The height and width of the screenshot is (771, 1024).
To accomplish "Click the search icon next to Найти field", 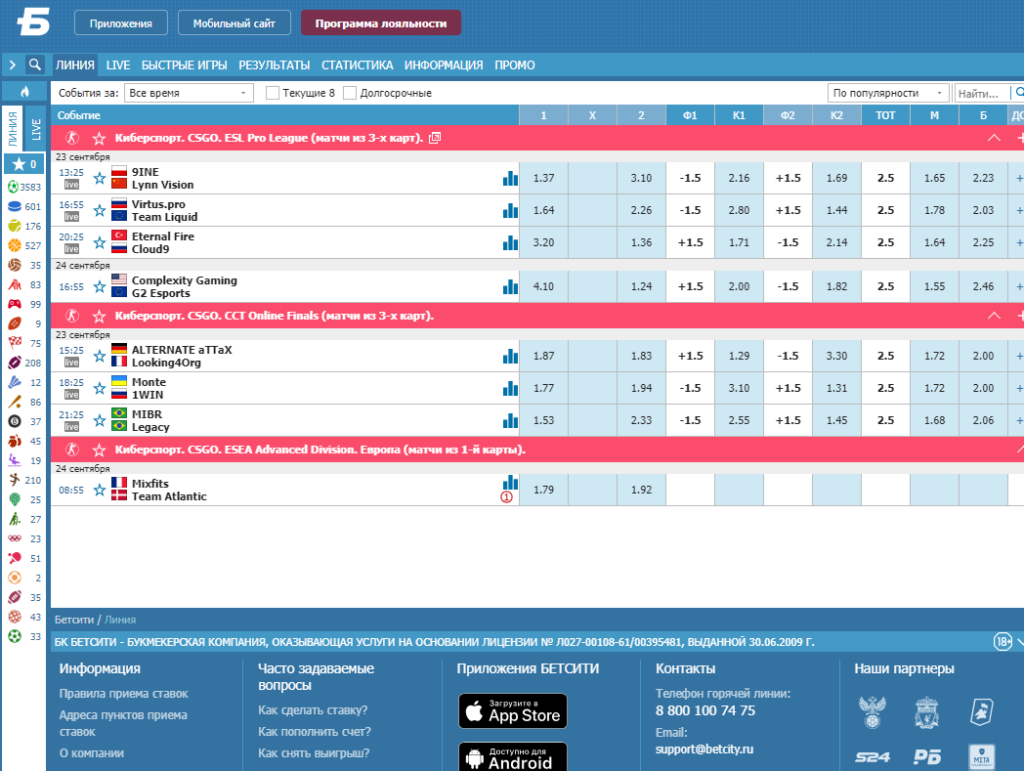I will (1019, 93).
